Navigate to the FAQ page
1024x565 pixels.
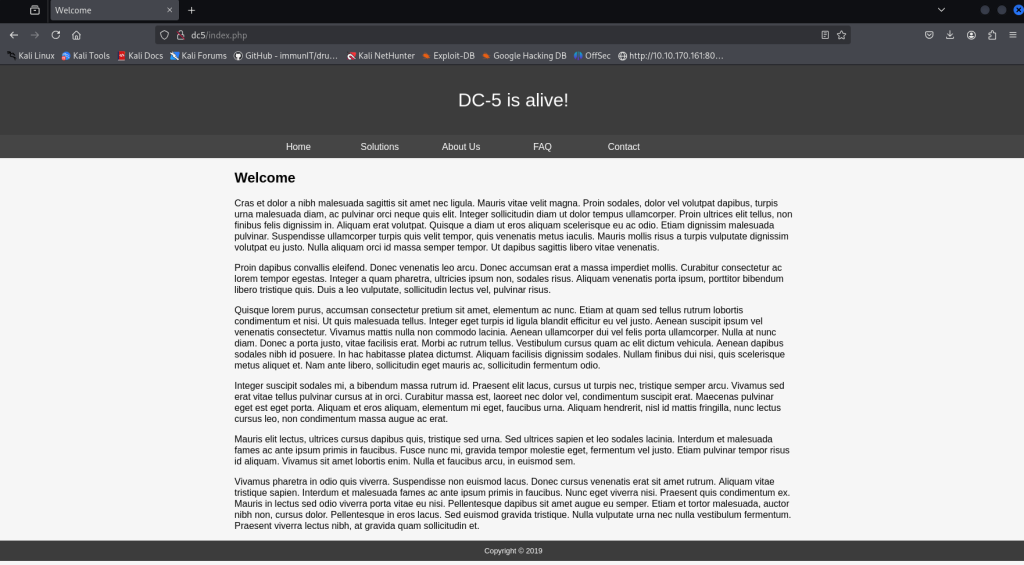coord(542,147)
